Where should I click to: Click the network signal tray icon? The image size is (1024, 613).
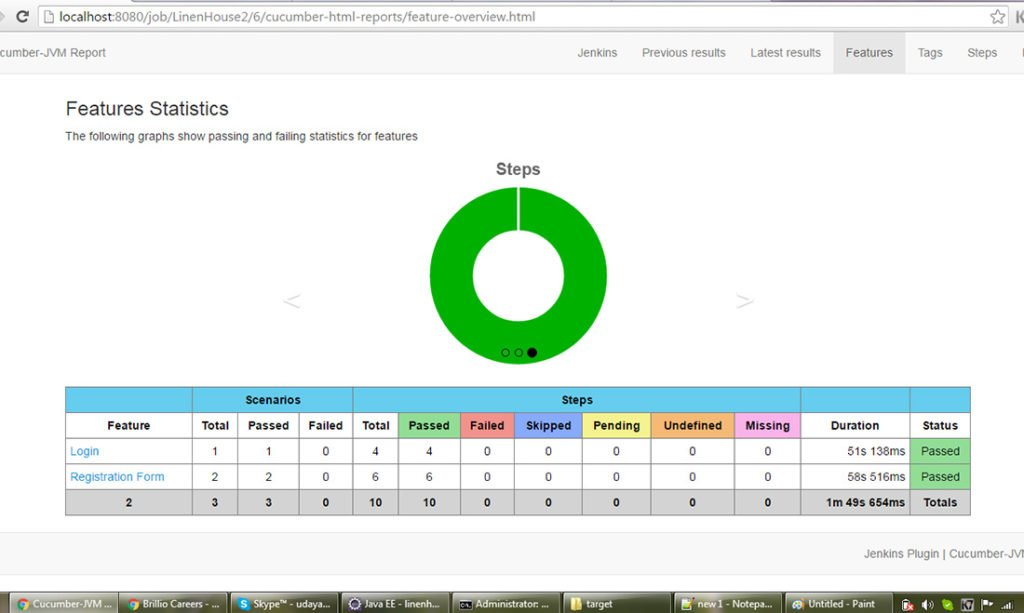1007,605
